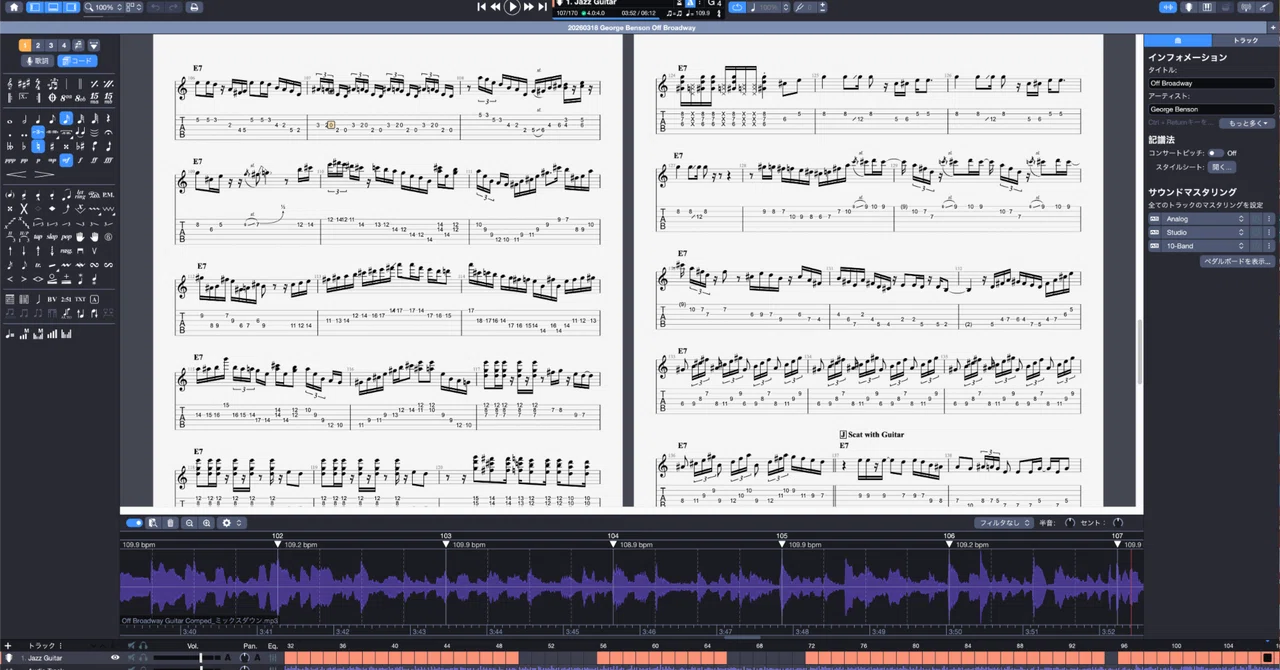Open audio track settings gear dropdown
1280x670 pixels.
pos(232,523)
